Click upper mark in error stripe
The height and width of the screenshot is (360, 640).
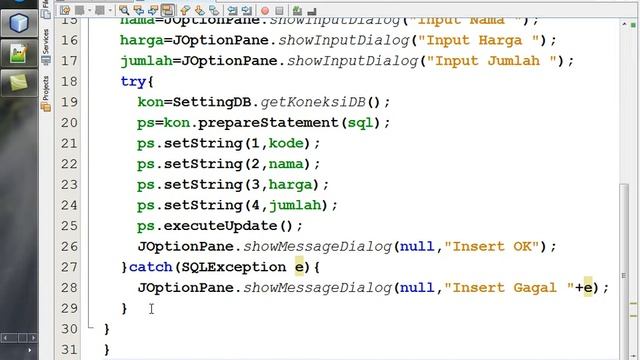[633, 304]
